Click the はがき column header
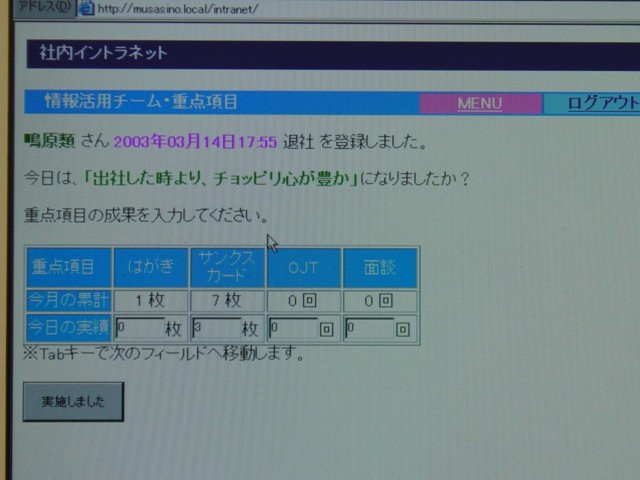 [x=151, y=267]
